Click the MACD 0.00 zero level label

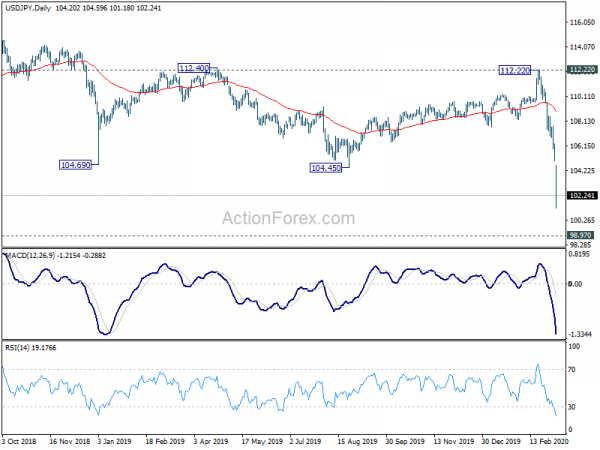pos(576,284)
